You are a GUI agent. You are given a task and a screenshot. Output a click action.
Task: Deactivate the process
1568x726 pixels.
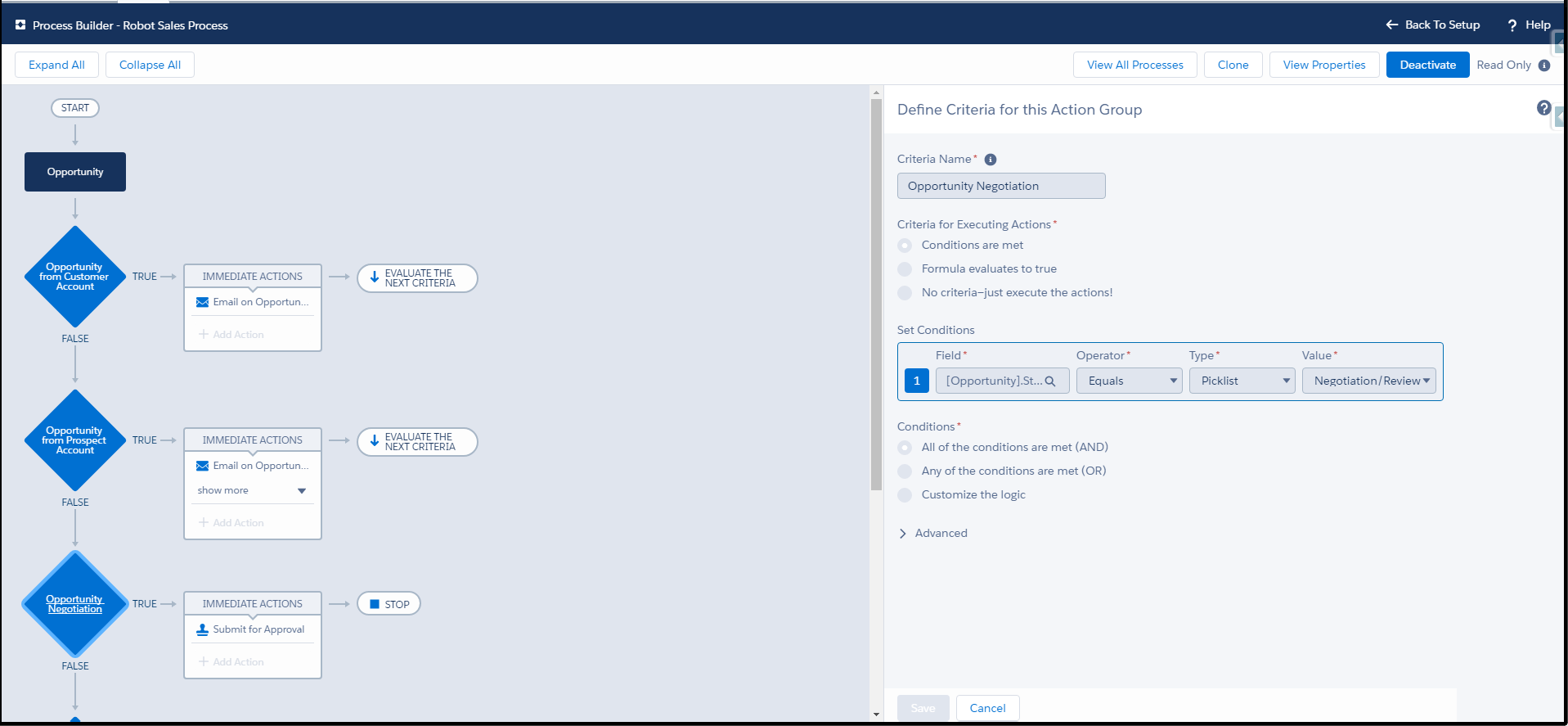click(1428, 65)
